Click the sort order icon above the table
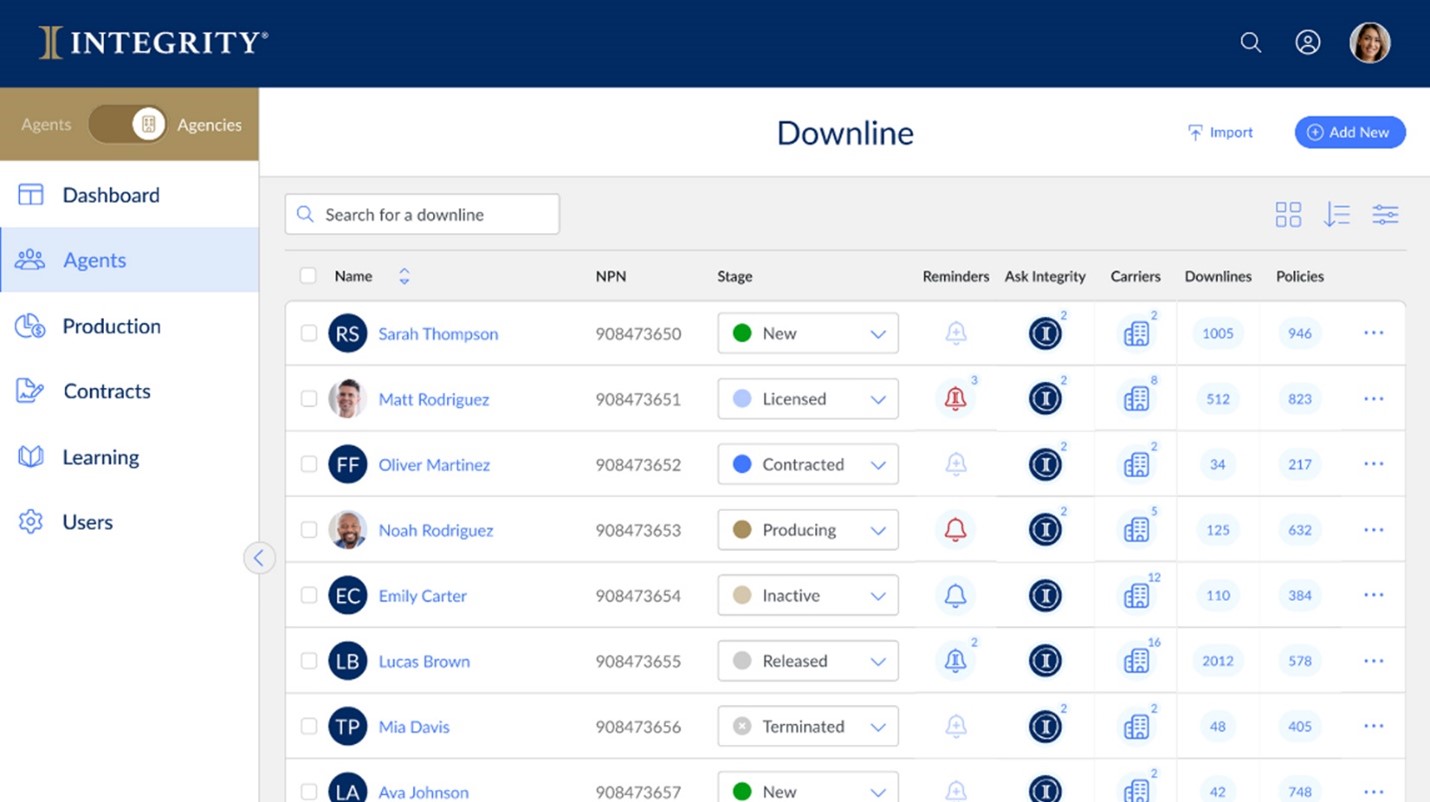The width and height of the screenshot is (1430, 802). click(1337, 214)
